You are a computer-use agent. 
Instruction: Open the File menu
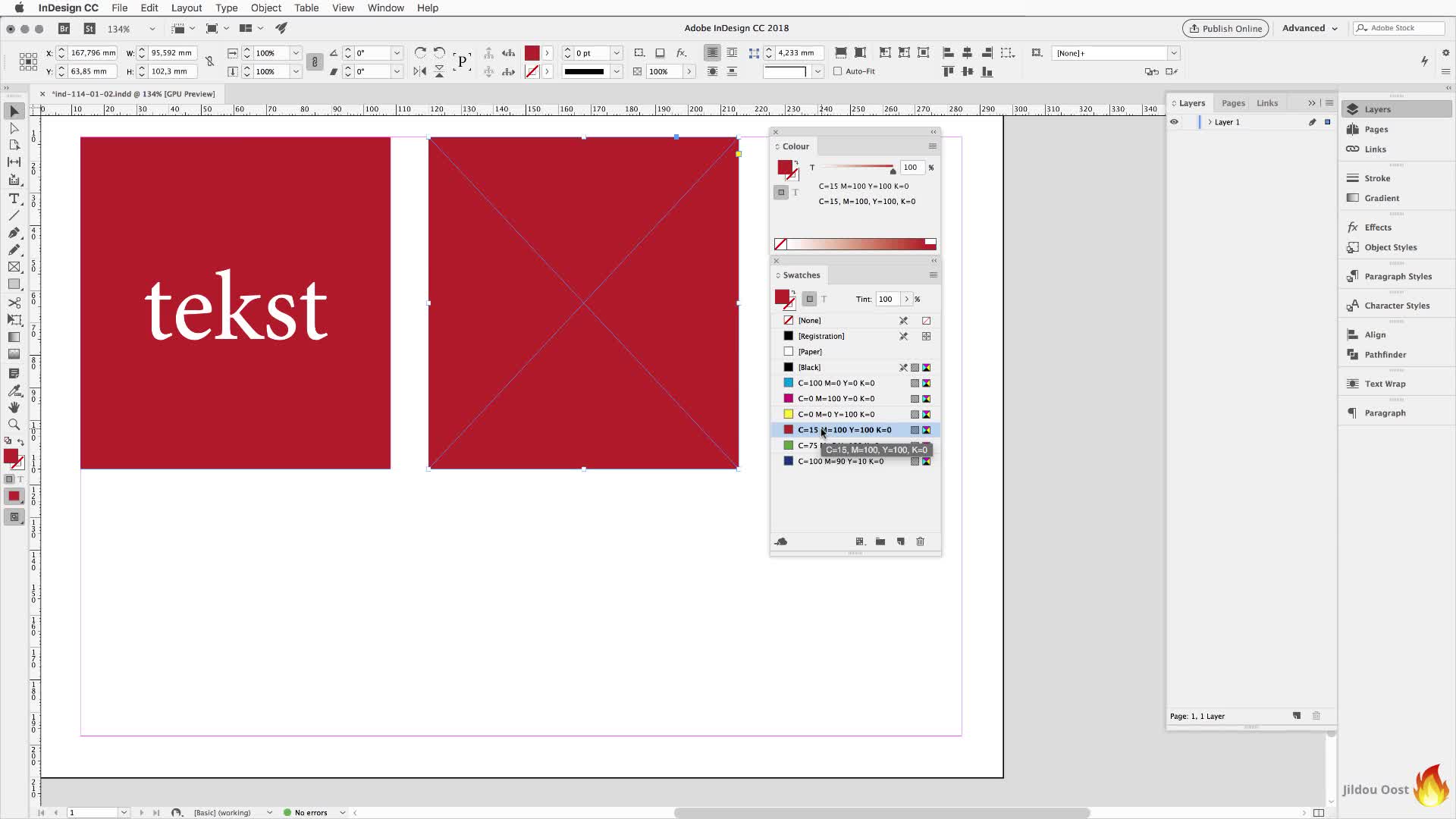pyautogui.click(x=119, y=8)
